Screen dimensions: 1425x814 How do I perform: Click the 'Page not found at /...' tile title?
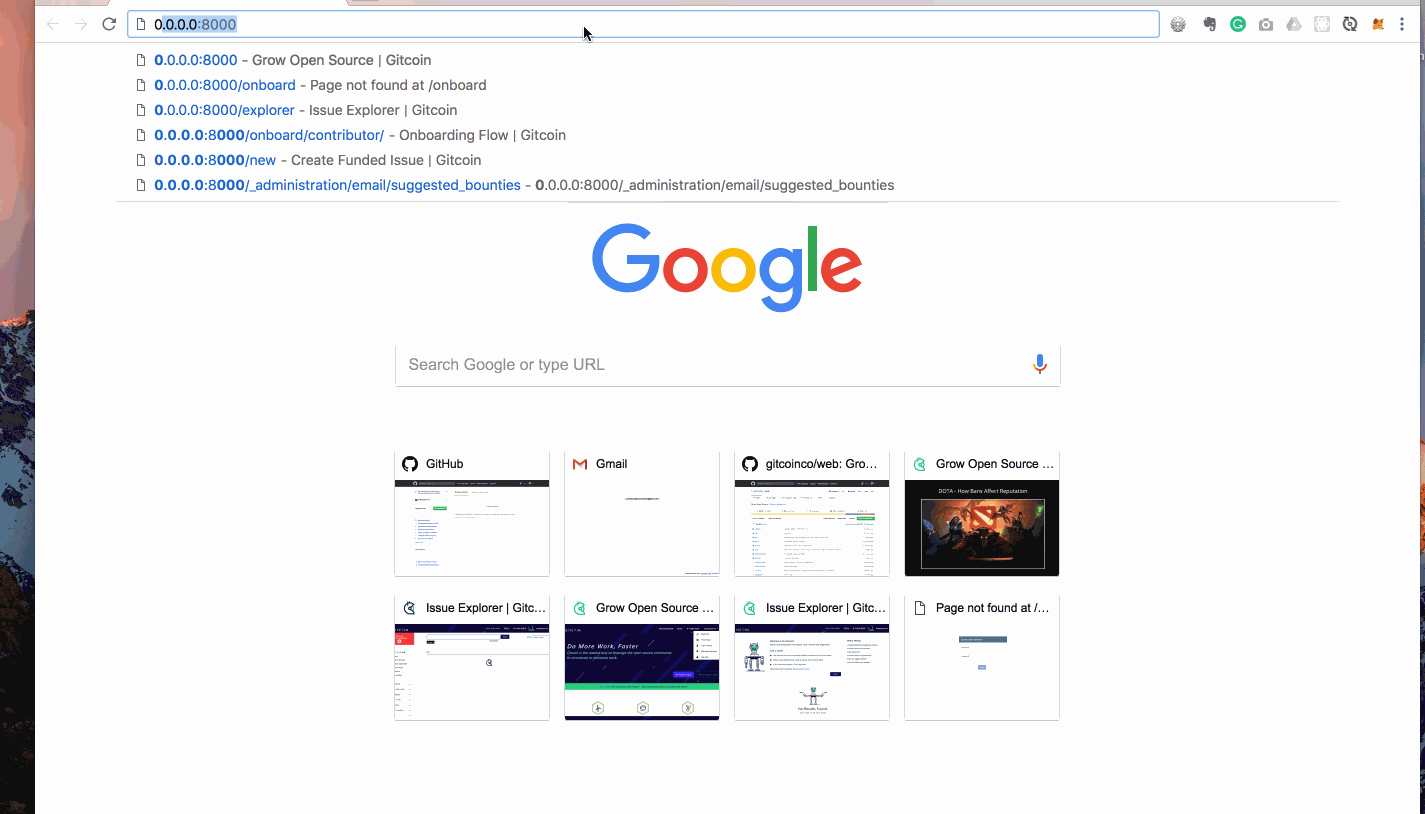[x=993, y=608]
